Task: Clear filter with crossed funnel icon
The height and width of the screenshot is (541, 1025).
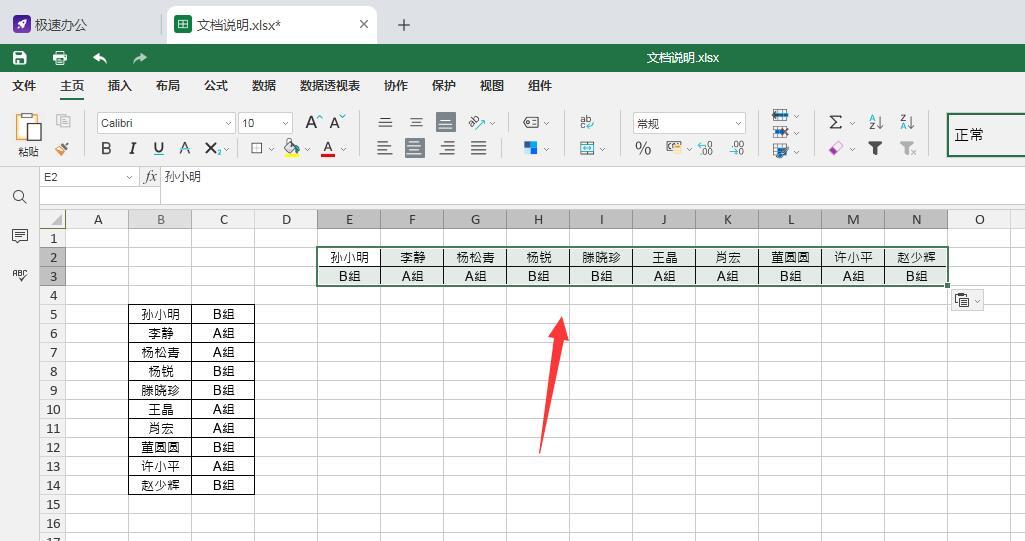Action: [x=907, y=149]
